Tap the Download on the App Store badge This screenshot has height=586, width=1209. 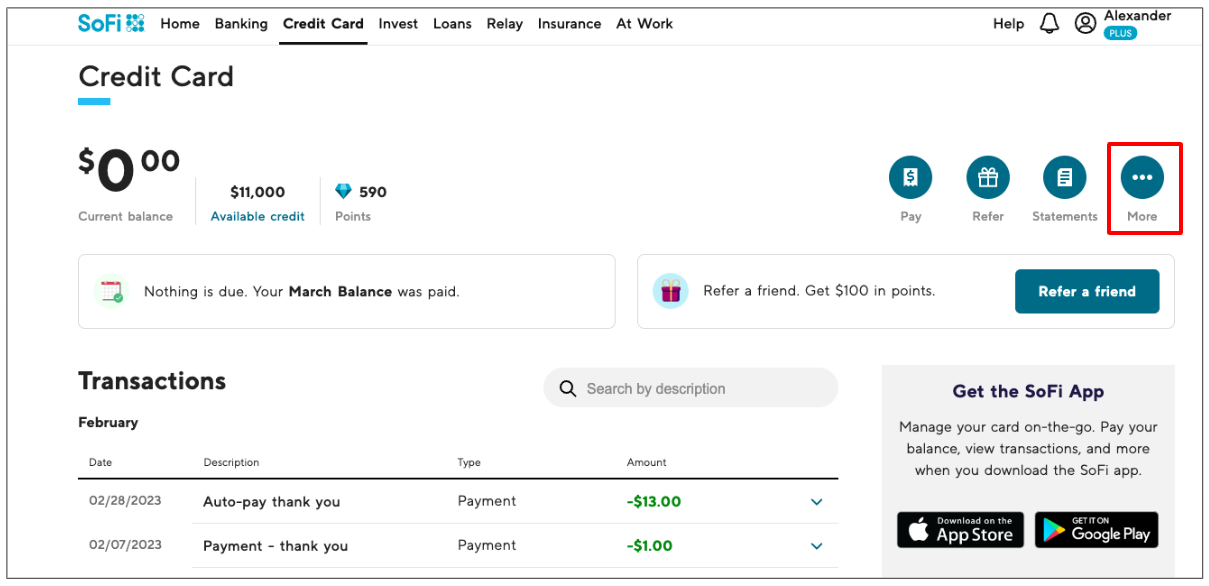point(956,529)
